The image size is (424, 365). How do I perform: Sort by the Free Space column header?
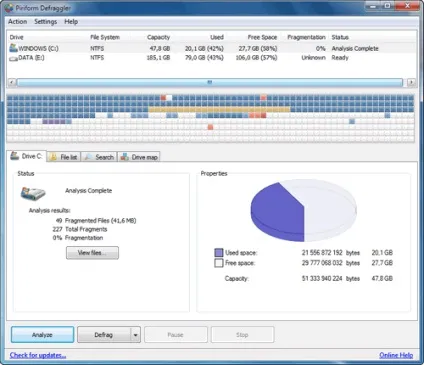[262, 37]
